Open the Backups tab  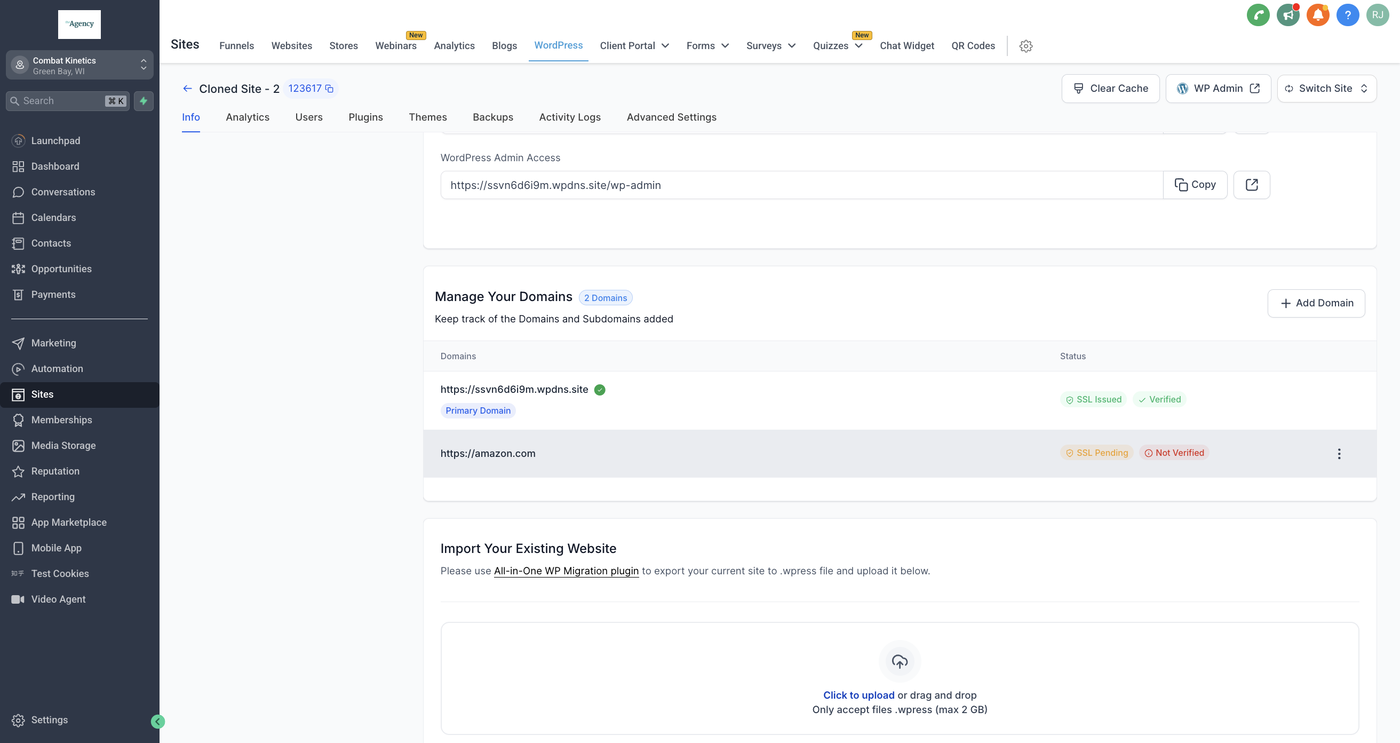point(493,117)
